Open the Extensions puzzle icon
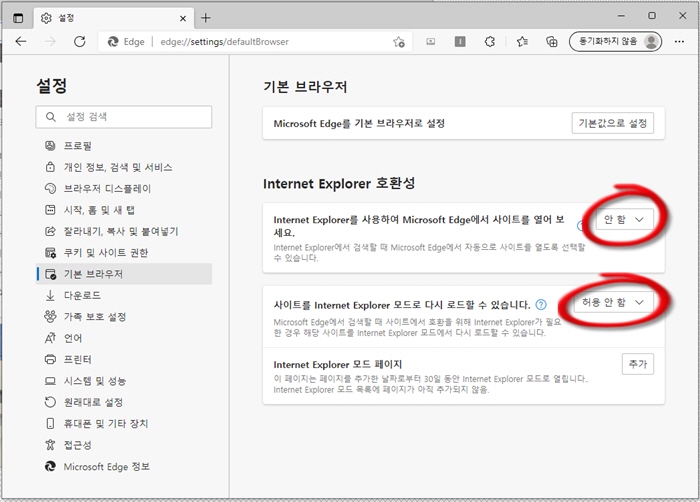 coord(490,42)
